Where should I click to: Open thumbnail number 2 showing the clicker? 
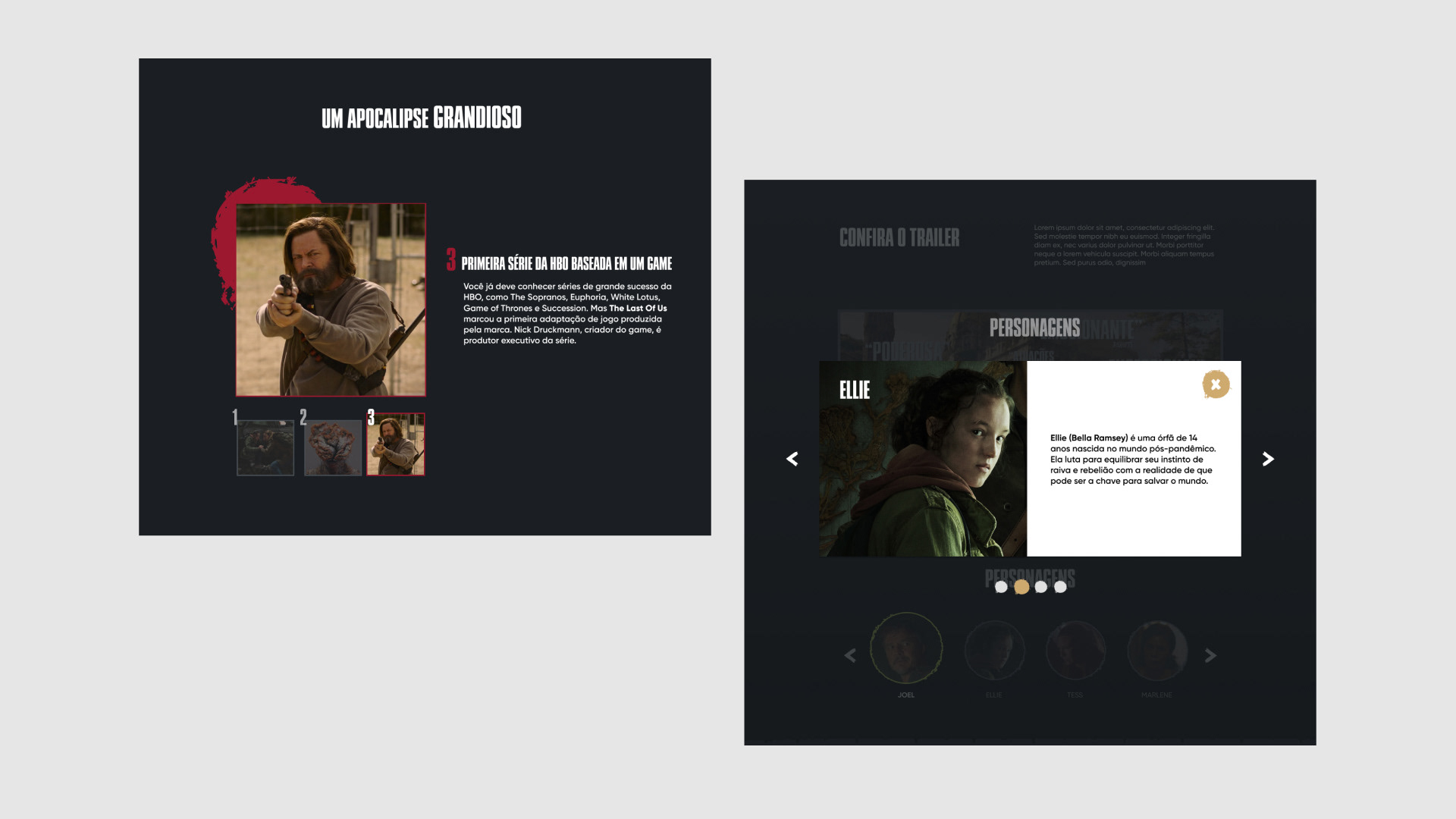pos(333,447)
